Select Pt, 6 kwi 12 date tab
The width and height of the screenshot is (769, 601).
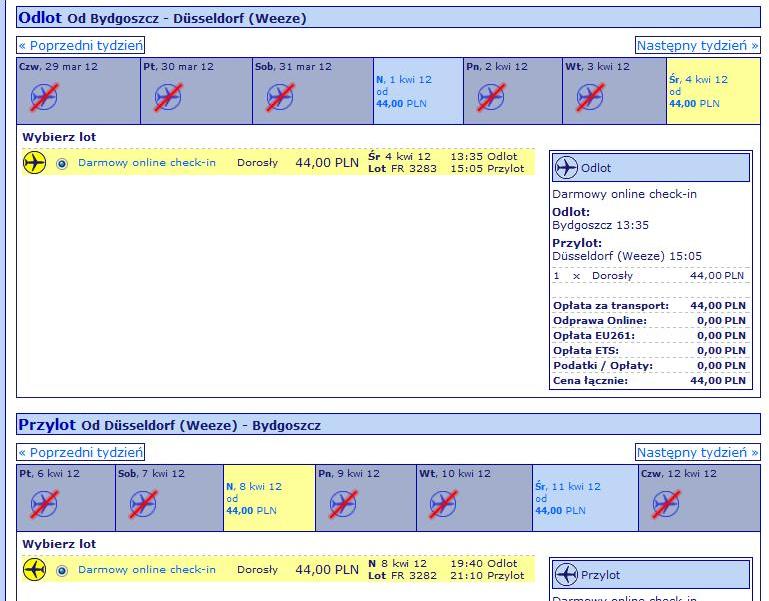click(x=66, y=498)
